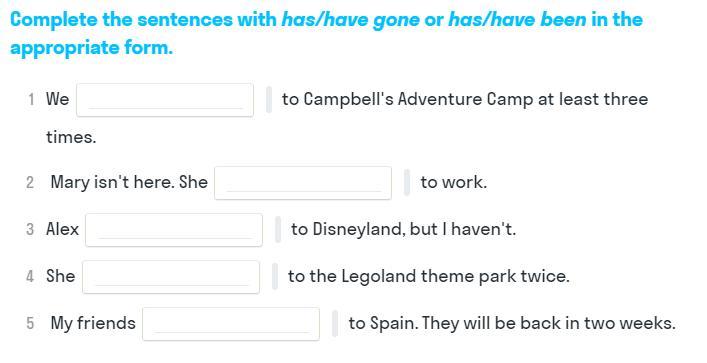This screenshot has height=363, width=707.
Task: Click the number 5 beside the My friends sentence
Action: coord(30,323)
